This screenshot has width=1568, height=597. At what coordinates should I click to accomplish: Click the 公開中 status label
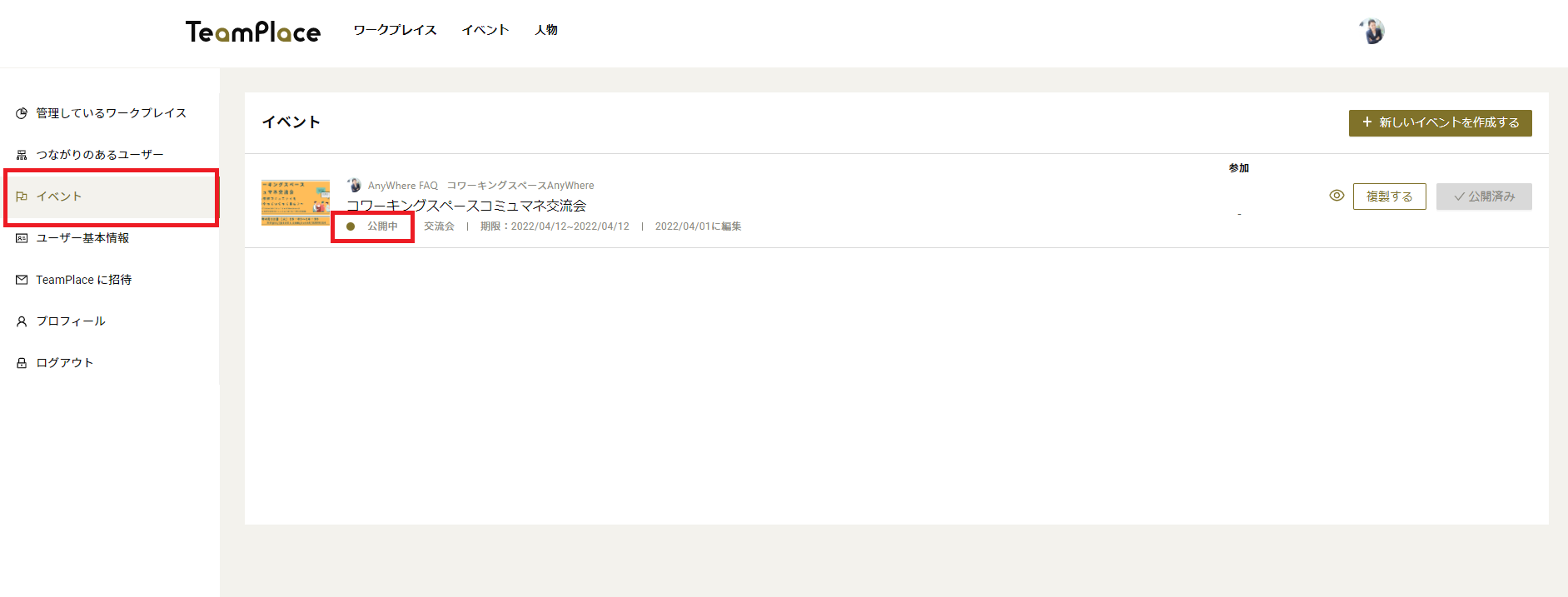[382, 226]
